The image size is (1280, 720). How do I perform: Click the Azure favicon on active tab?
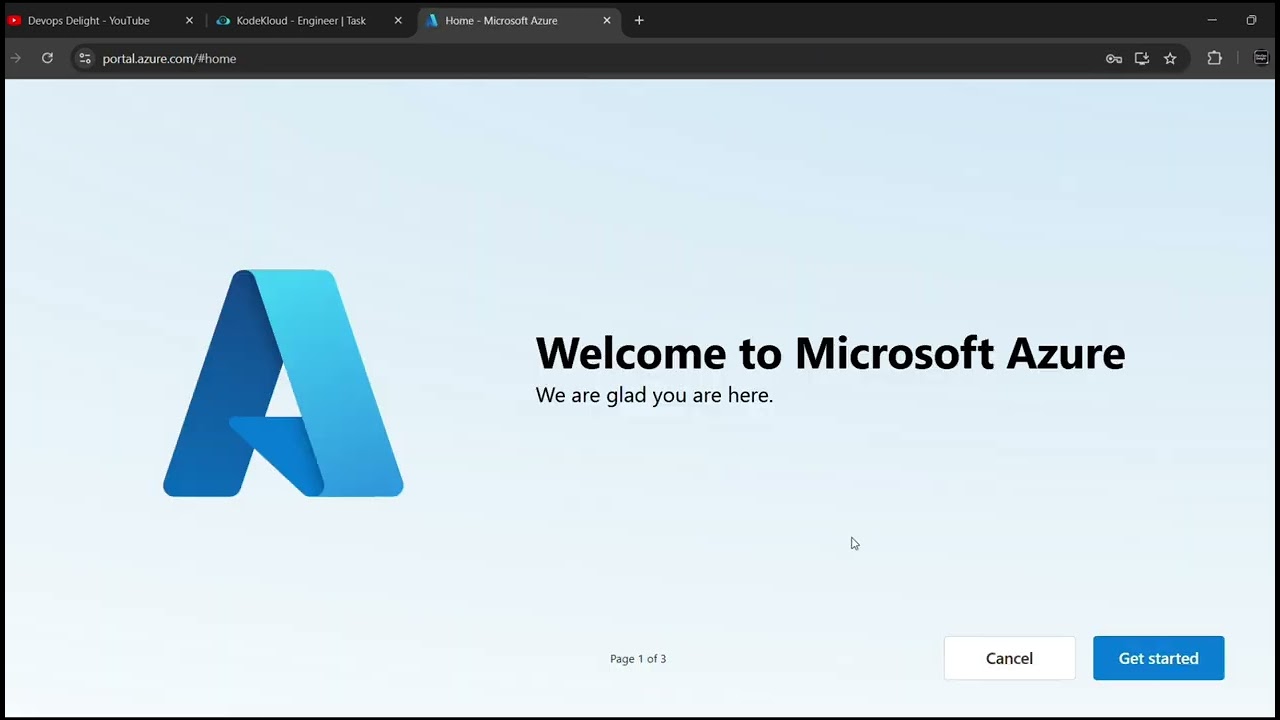[432, 20]
